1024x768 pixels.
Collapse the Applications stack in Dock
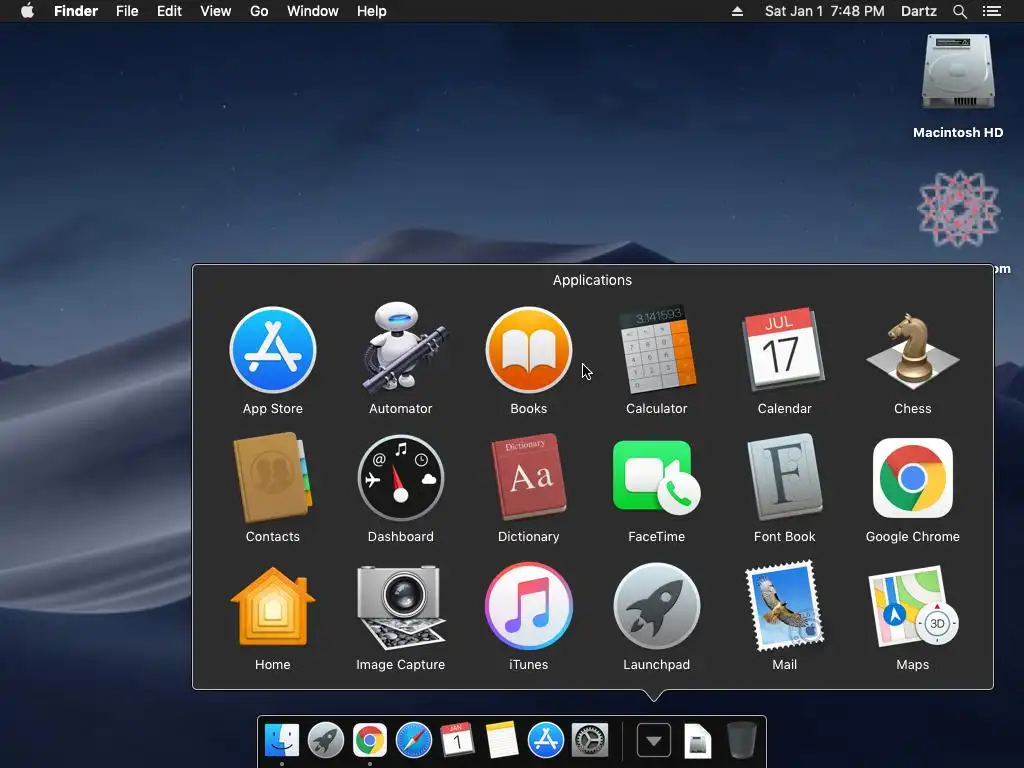pyautogui.click(x=654, y=741)
